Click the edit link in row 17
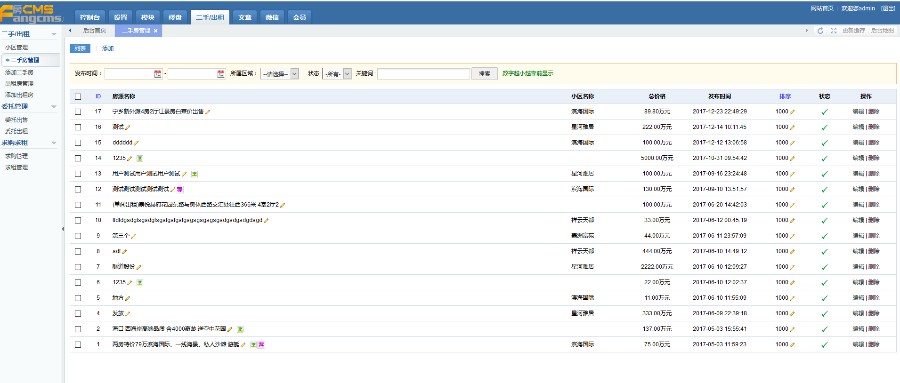The image size is (900, 383). [x=859, y=112]
